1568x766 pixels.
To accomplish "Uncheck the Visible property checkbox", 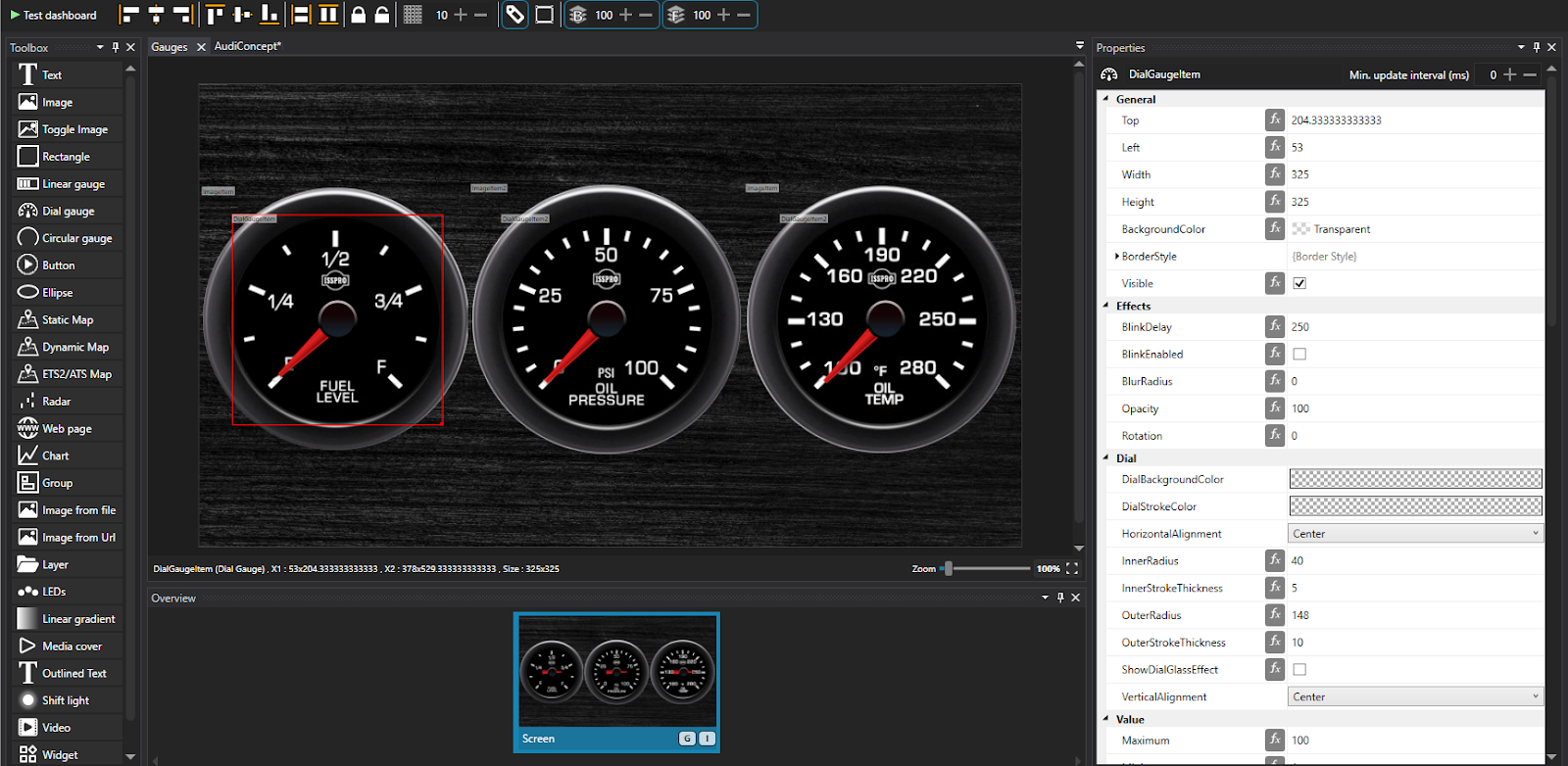I will pyautogui.click(x=1299, y=283).
